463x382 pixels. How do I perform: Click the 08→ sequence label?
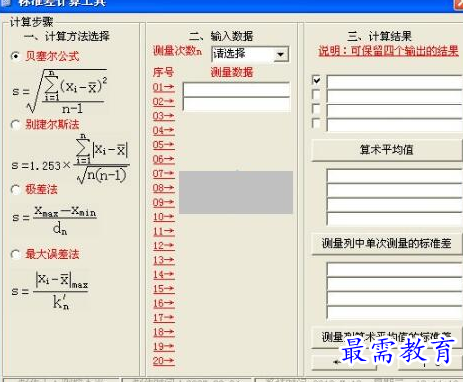click(x=164, y=188)
